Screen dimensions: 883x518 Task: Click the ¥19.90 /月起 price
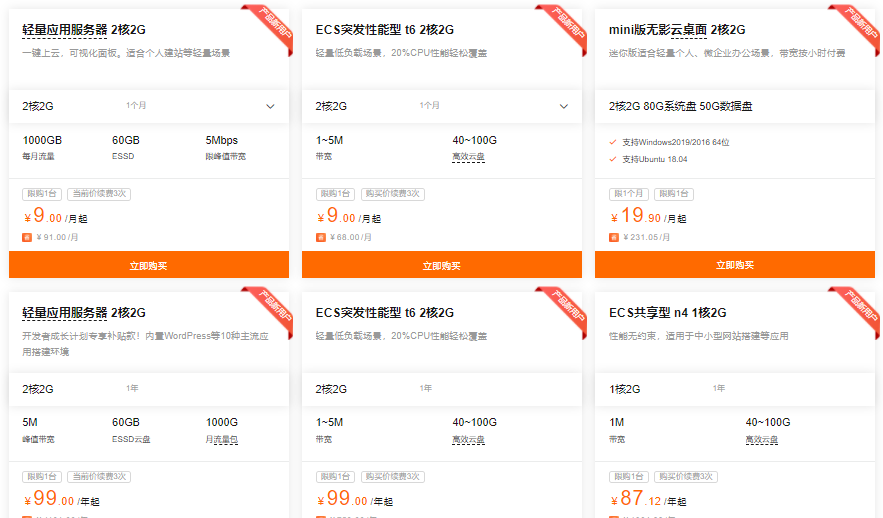(648, 216)
